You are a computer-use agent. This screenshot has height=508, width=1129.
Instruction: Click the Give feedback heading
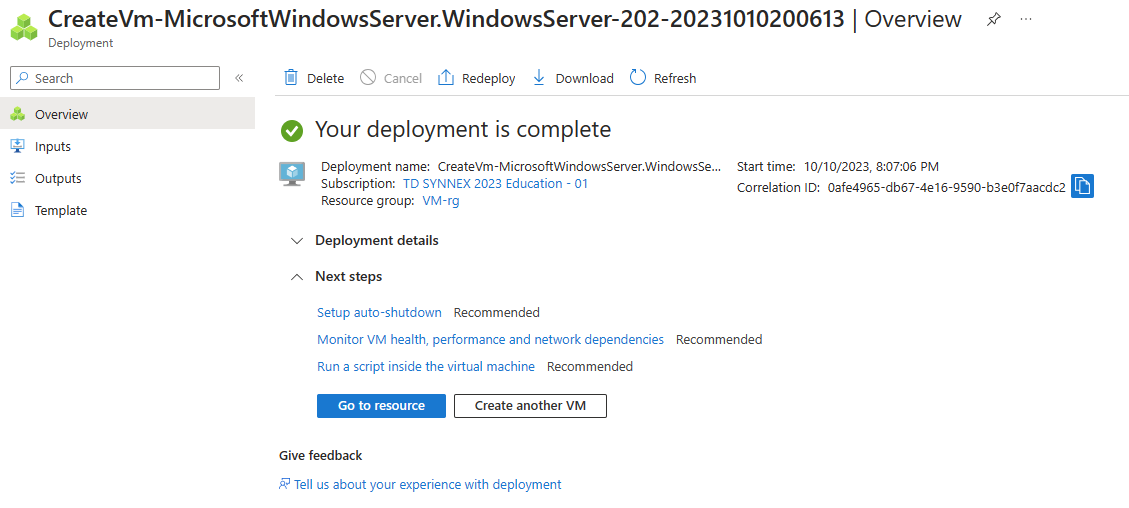pyautogui.click(x=320, y=455)
